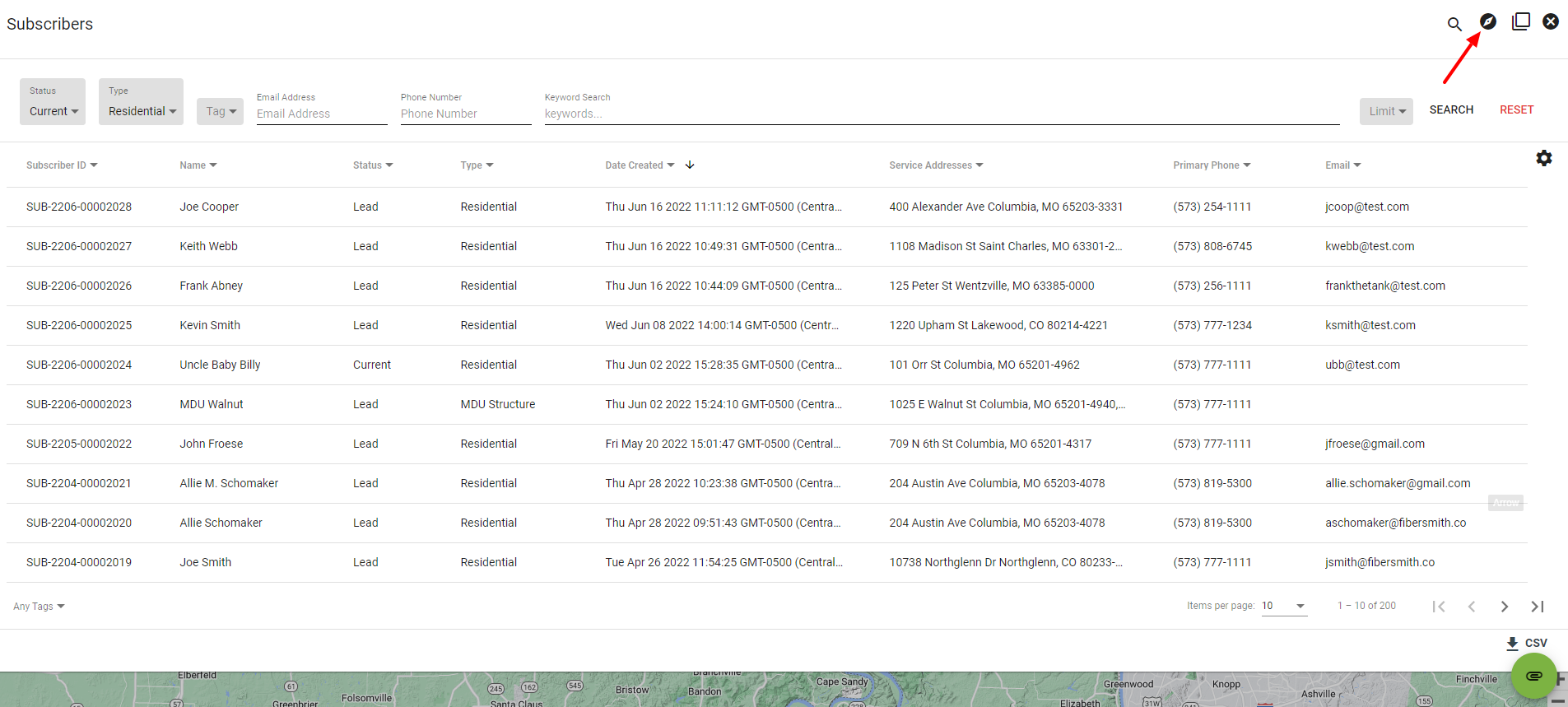Change items per page selector
This screenshot has width=1568, height=707.
(1284, 606)
